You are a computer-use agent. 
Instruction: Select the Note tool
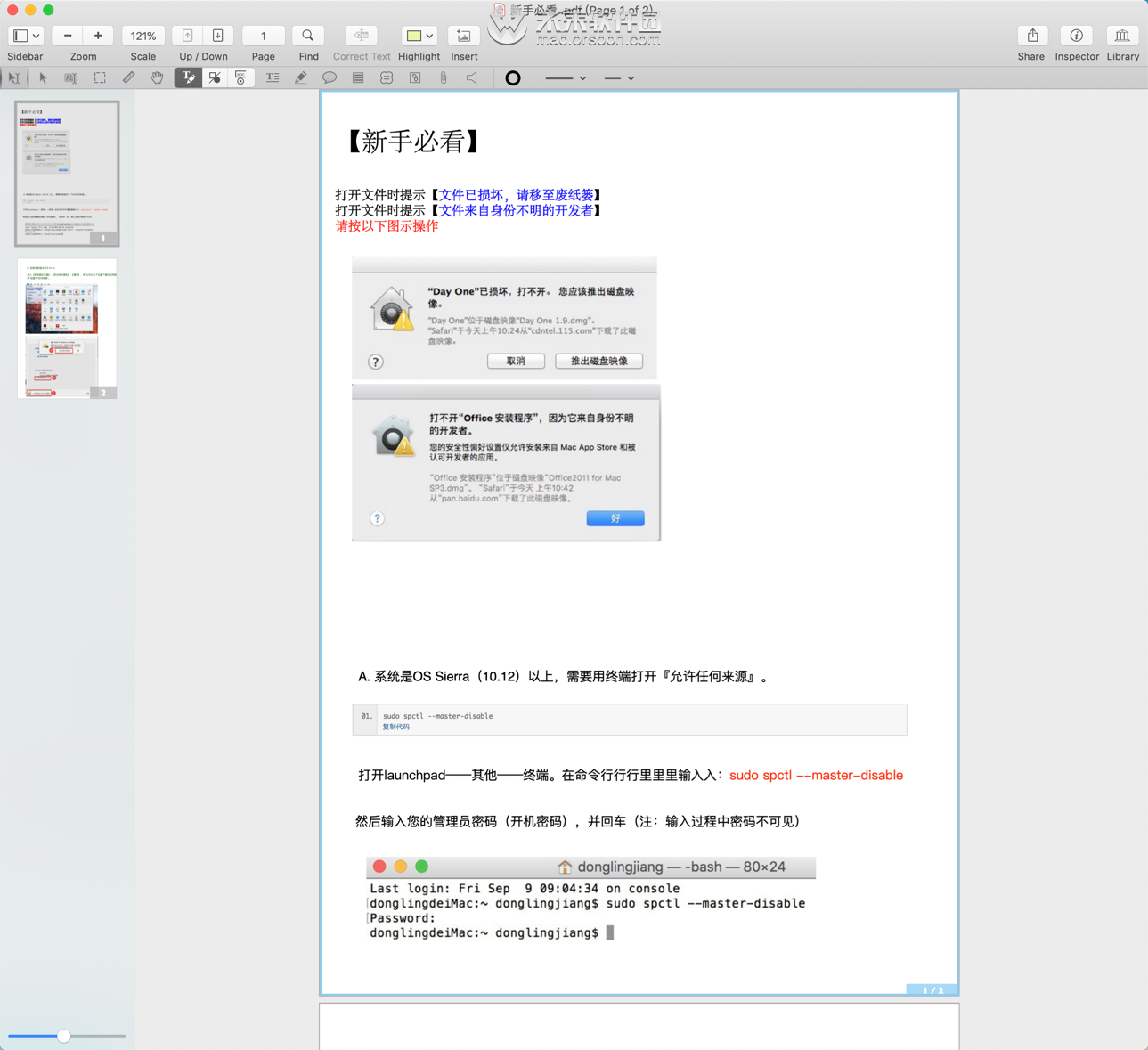[358, 78]
